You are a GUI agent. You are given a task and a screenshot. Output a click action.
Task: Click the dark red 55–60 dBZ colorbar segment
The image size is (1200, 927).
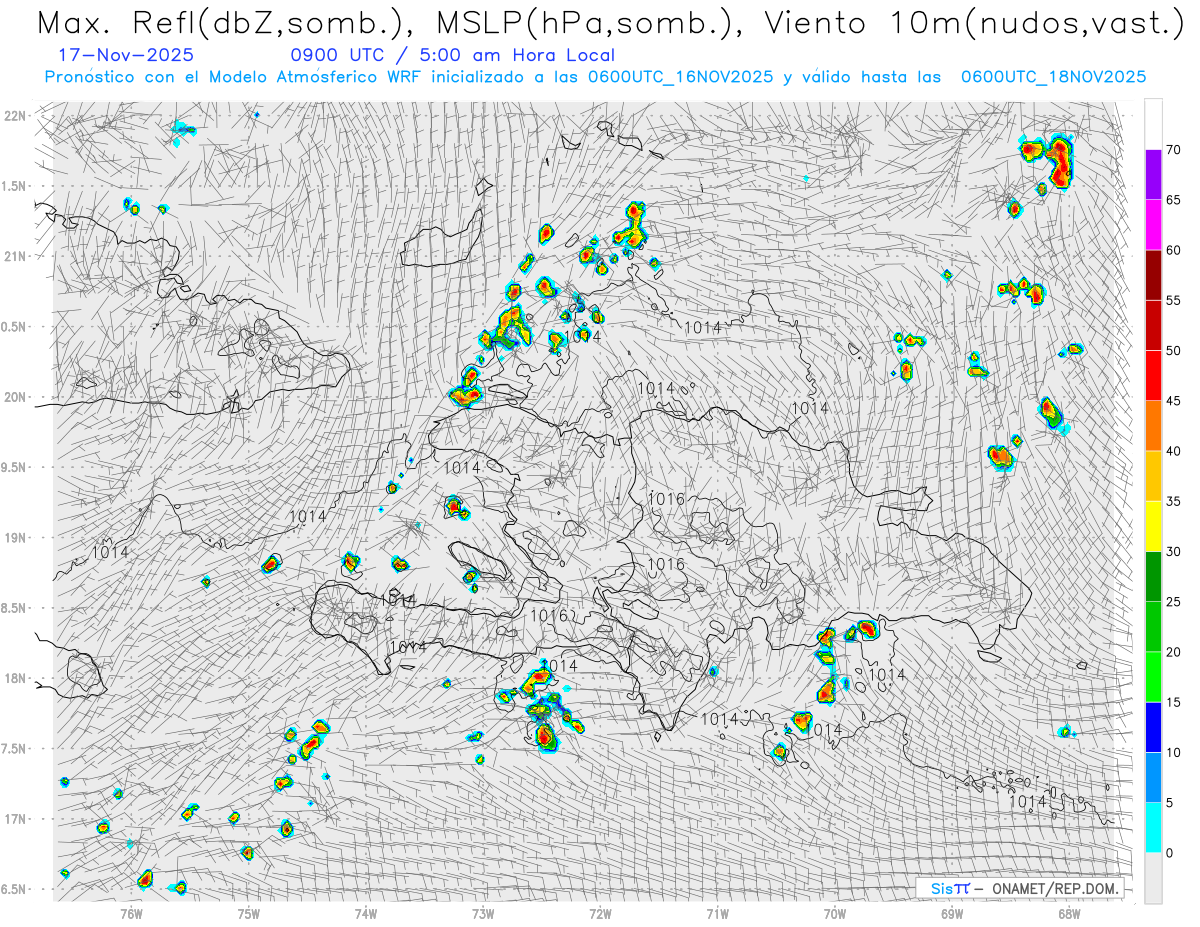coord(1153,275)
